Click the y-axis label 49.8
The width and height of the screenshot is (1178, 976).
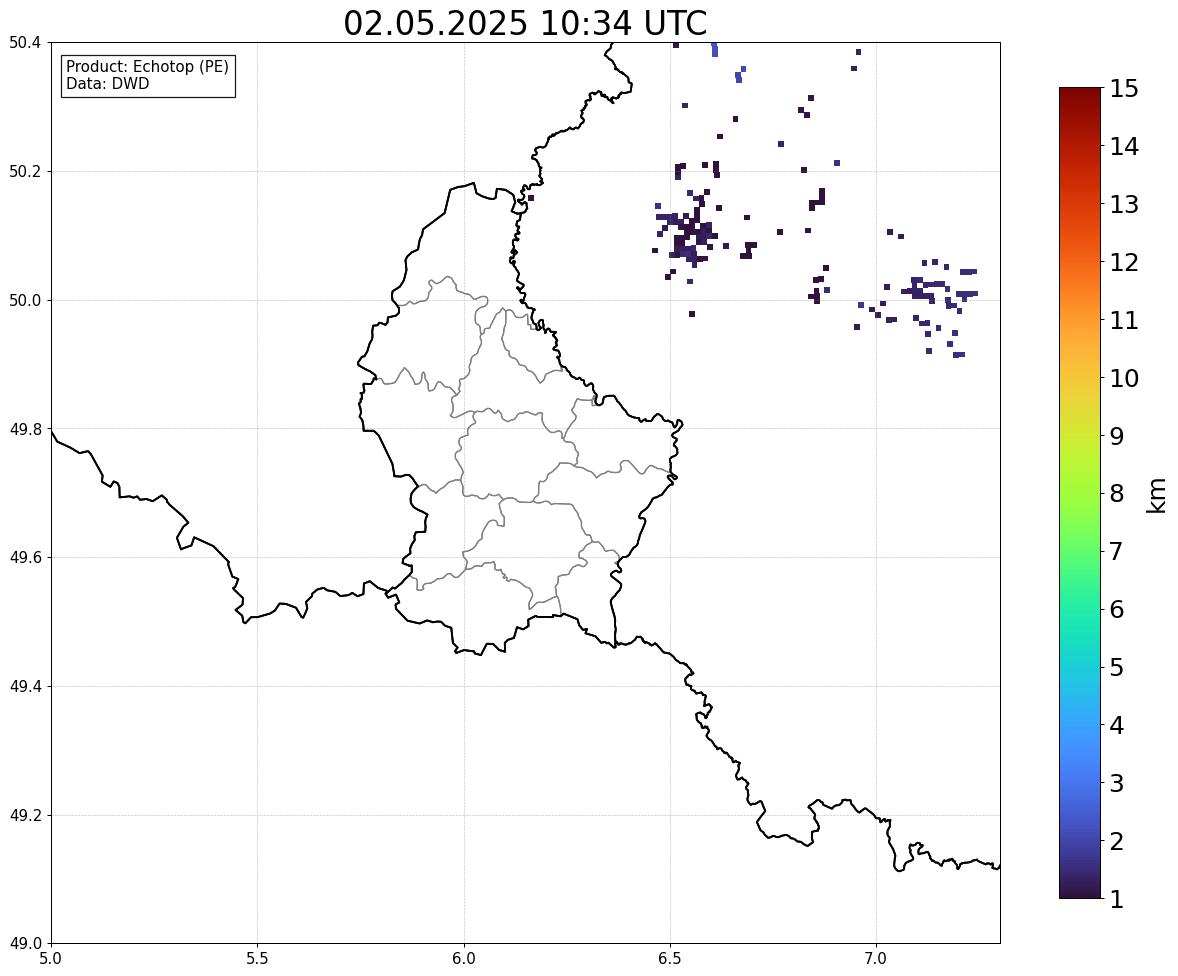(x=26, y=429)
